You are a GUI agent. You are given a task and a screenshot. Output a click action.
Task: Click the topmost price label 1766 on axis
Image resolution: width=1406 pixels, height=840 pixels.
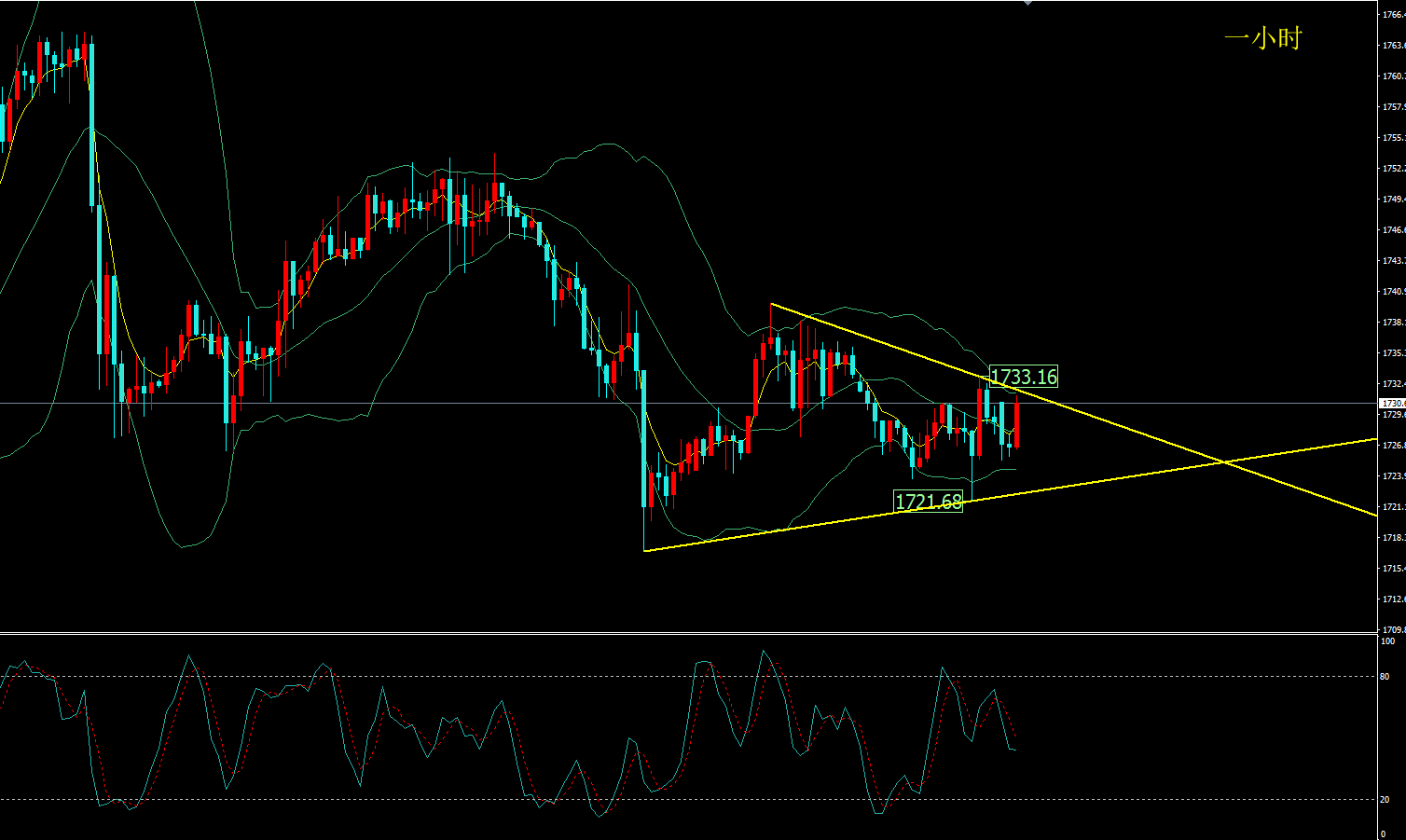pos(1392,14)
